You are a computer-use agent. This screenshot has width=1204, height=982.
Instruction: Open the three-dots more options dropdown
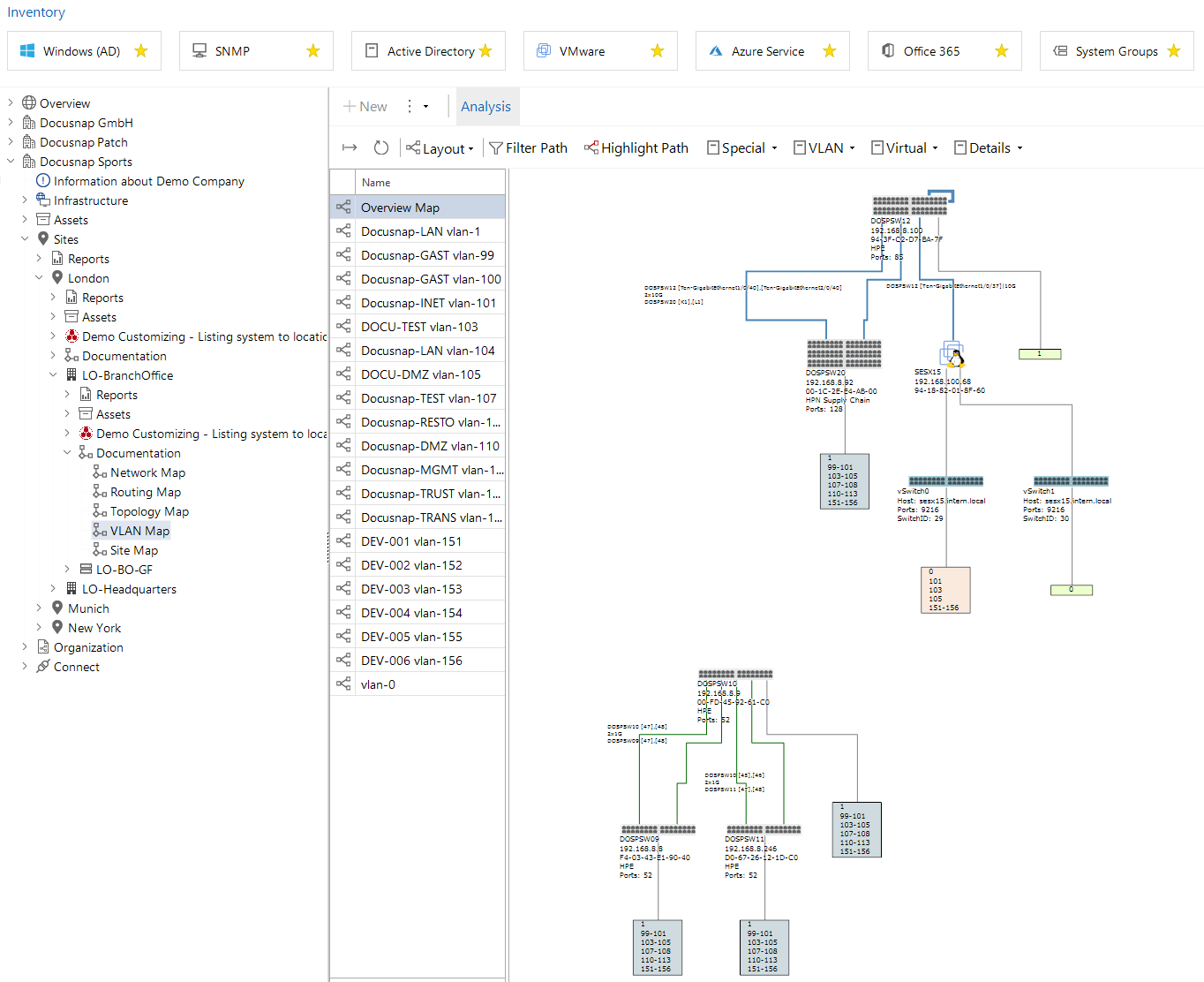pos(416,106)
